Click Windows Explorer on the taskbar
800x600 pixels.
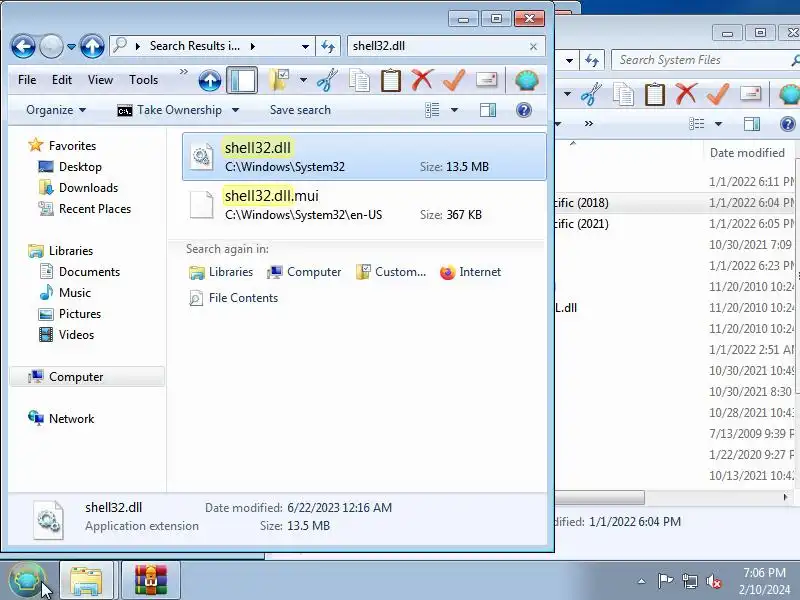pos(86,581)
